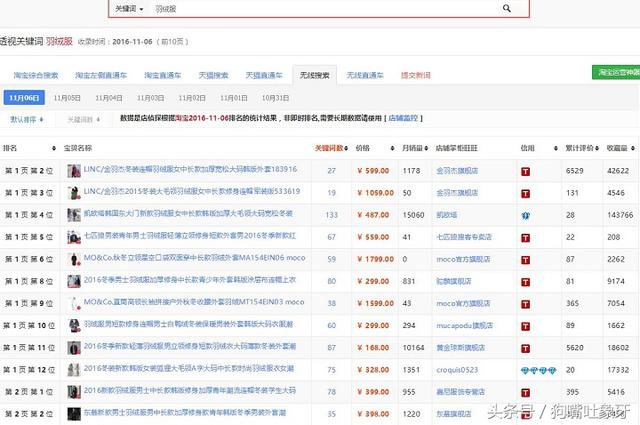The height and width of the screenshot is (425, 640).
Task: Click Tmall T badge in ¥599.00 row
Action: (525, 171)
